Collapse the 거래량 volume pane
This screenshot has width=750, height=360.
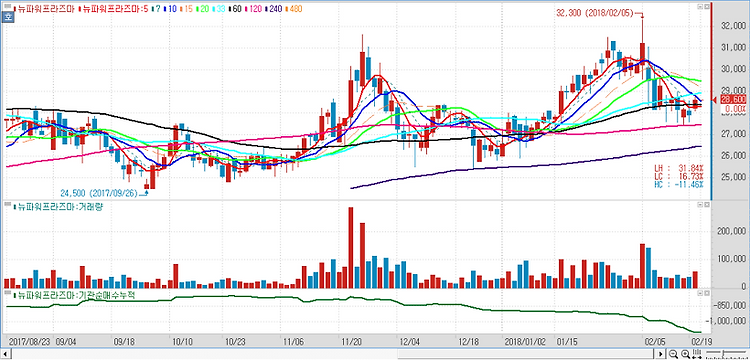point(700,204)
